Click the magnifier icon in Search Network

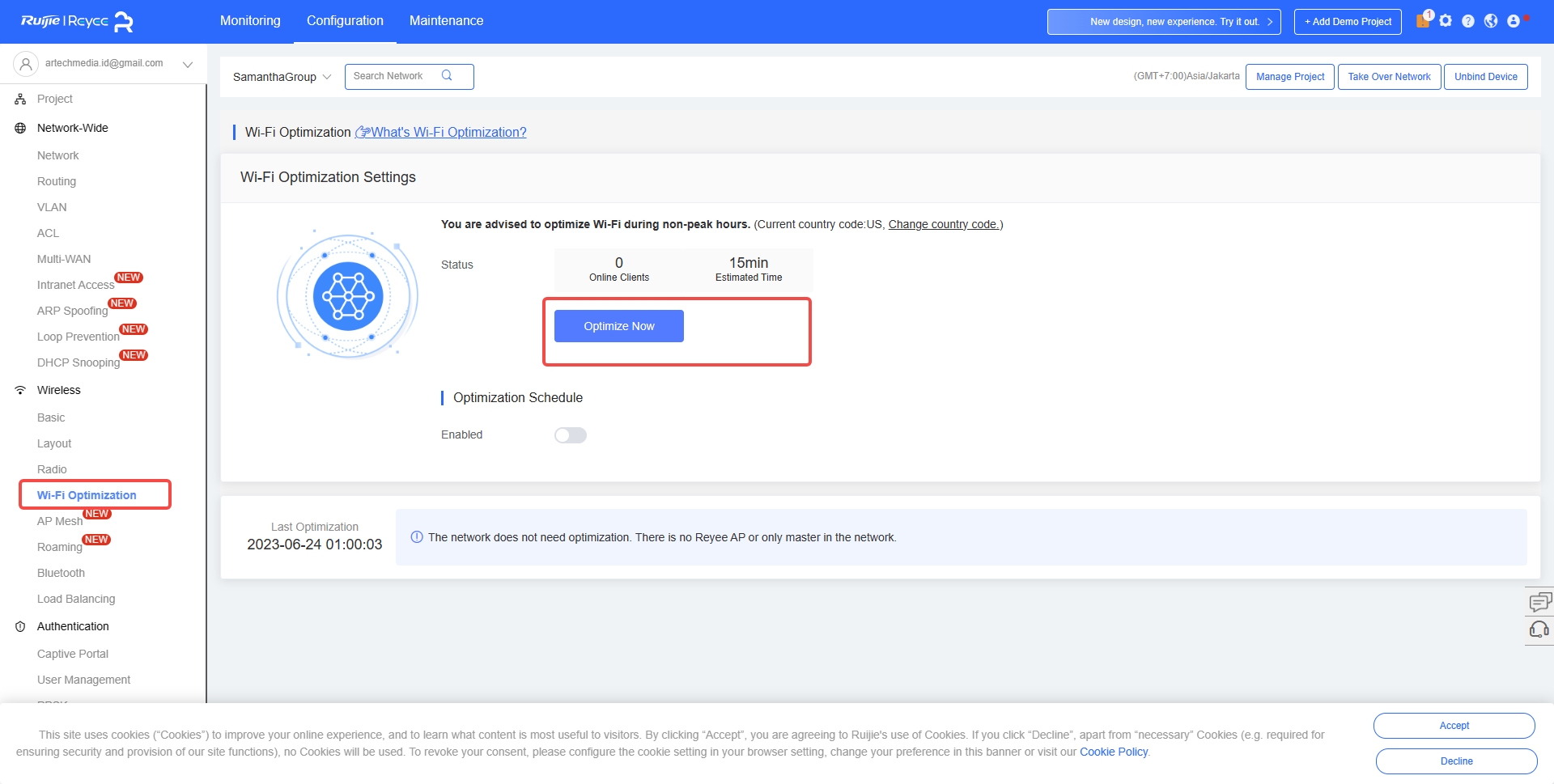pyautogui.click(x=447, y=76)
